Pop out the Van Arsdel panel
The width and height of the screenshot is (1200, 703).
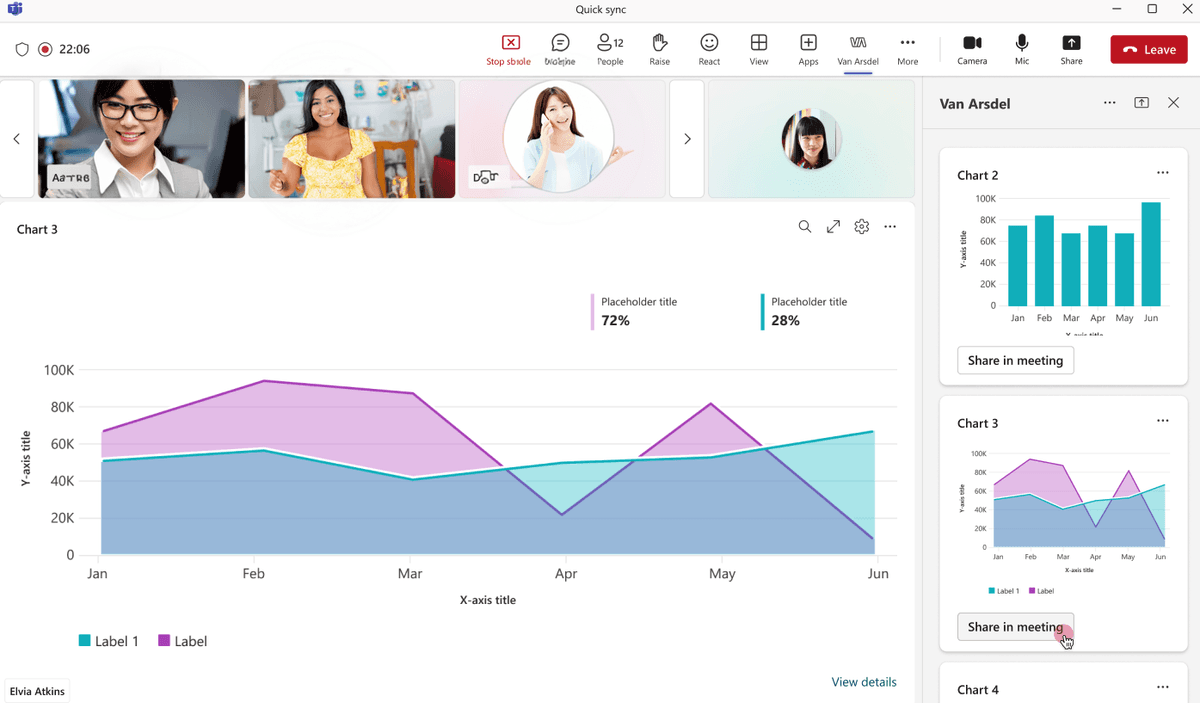(x=1141, y=103)
